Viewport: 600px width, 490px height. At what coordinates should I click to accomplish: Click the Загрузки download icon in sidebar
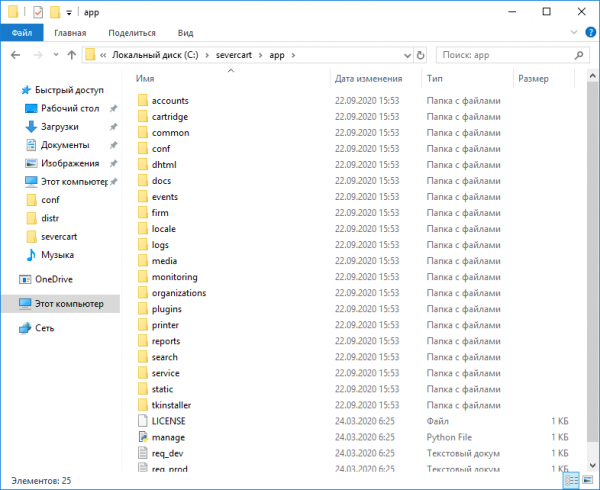point(32,127)
